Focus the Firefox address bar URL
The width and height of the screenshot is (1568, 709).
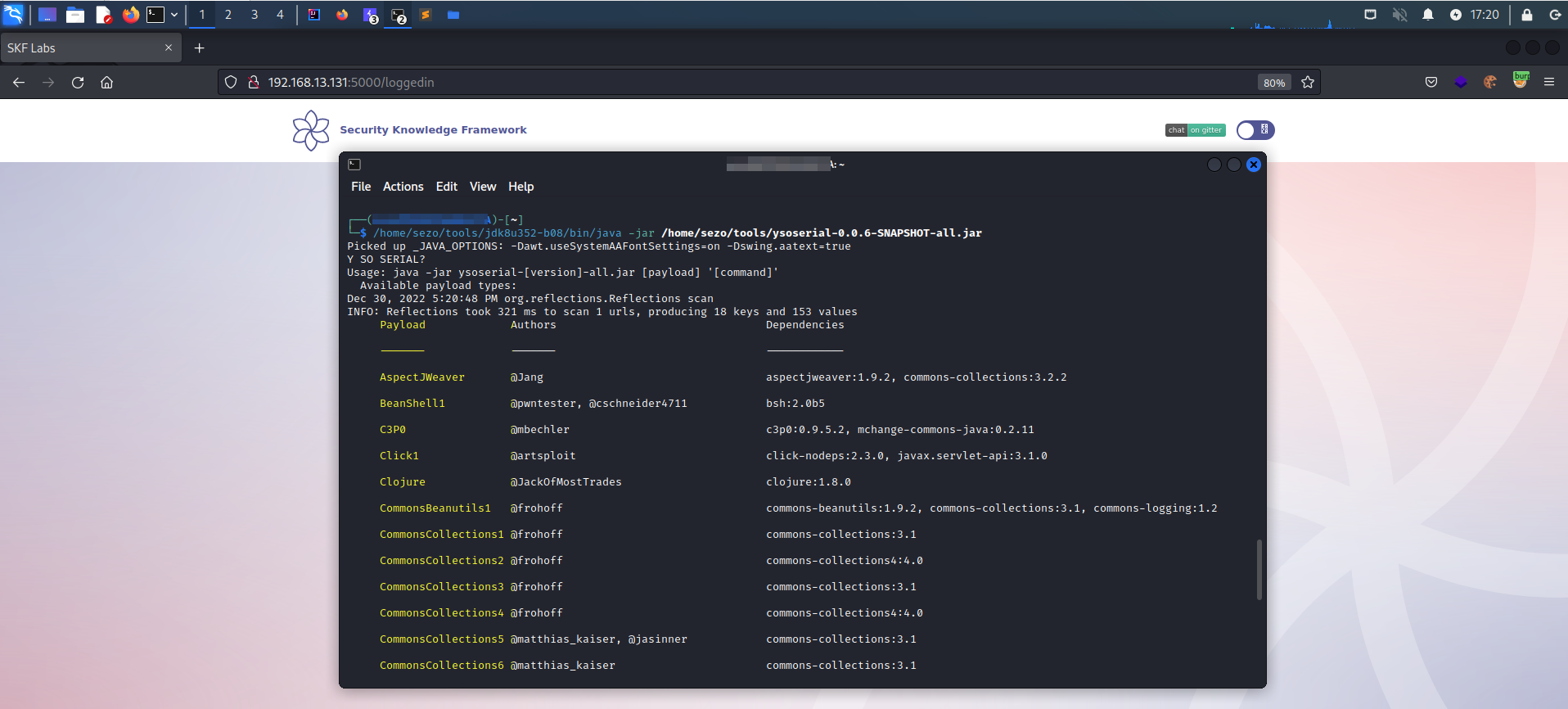[351, 83]
